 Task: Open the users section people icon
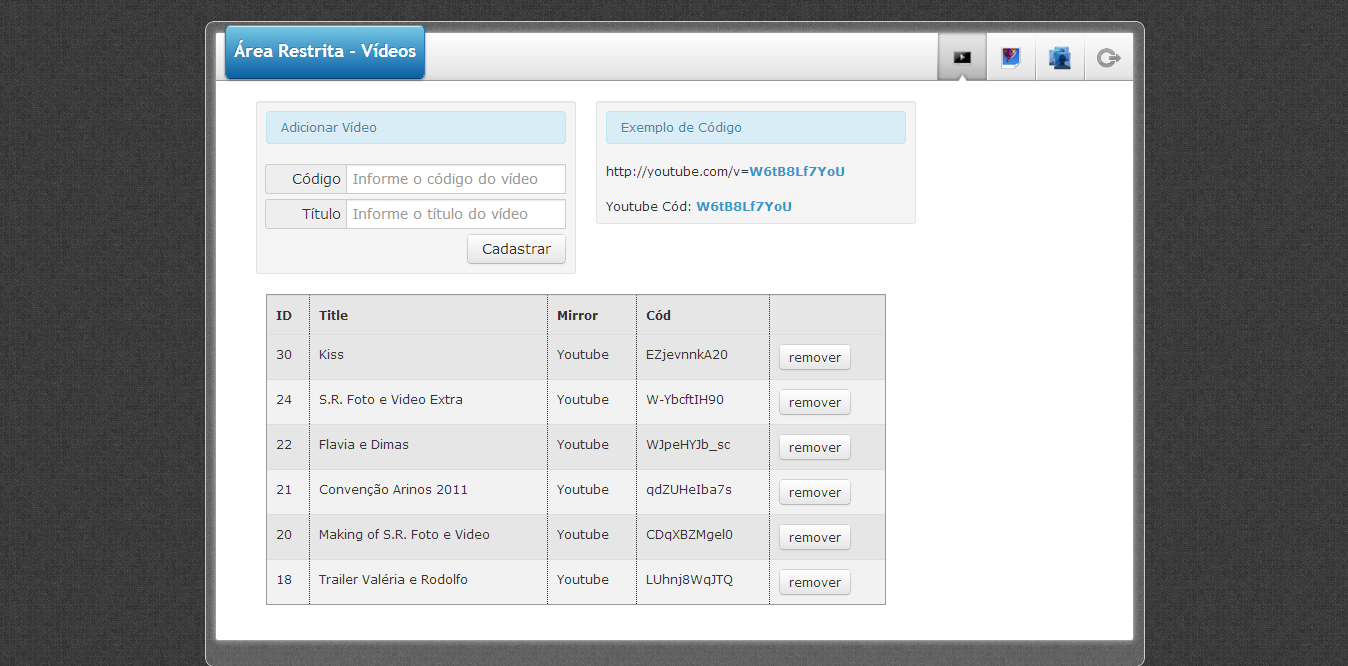click(1060, 57)
